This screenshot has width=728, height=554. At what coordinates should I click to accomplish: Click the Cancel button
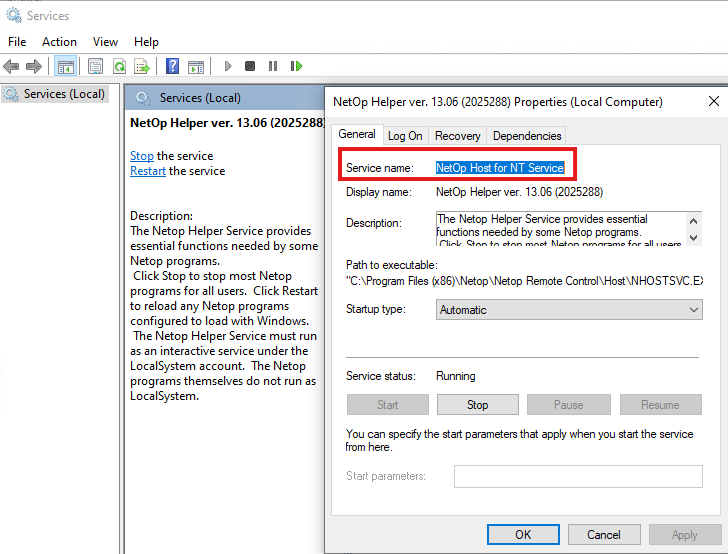pyautogui.click(x=604, y=534)
